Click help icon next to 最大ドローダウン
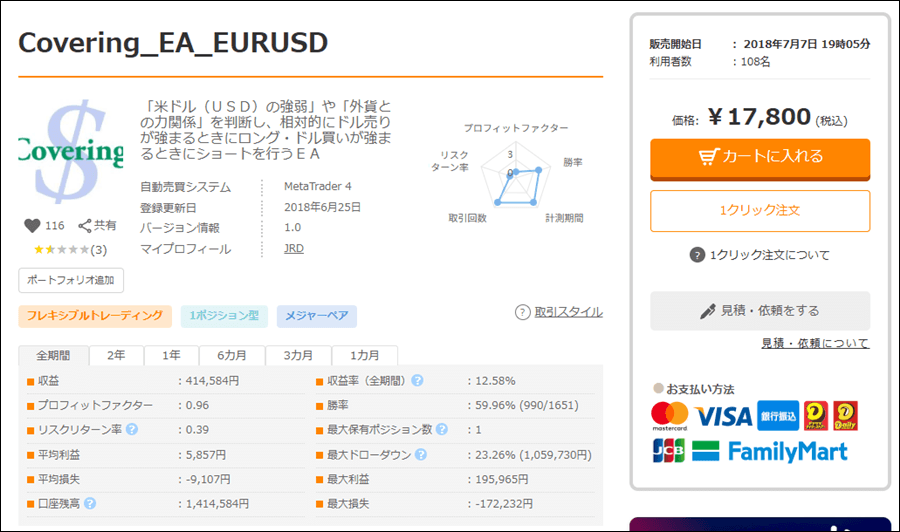 pyautogui.click(x=417, y=454)
